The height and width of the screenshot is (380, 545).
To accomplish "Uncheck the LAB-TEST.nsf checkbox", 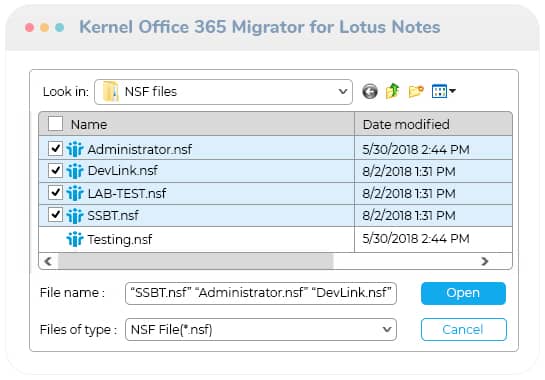I will click(x=55, y=193).
